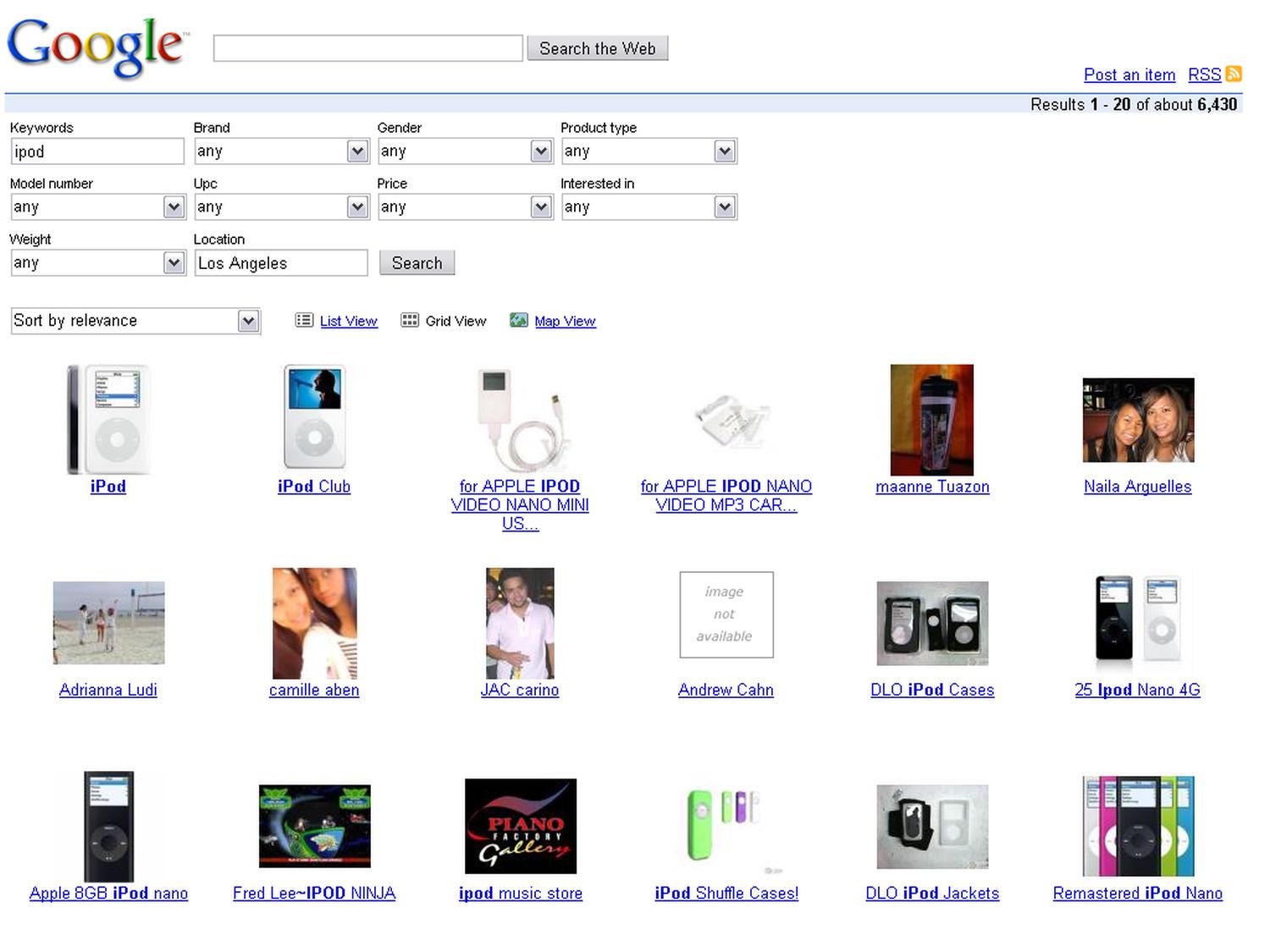This screenshot has height=952, width=1270.
Task: Click in the Keywords text field
Action: pos(97,151)
